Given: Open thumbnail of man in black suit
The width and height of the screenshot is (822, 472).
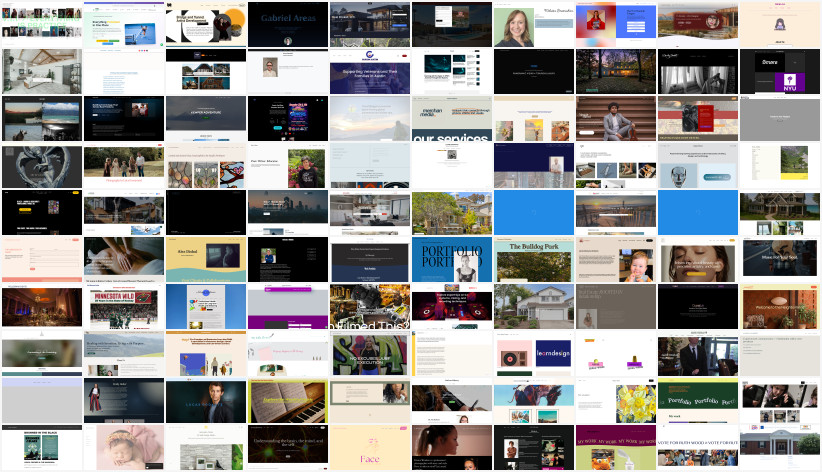Looking at the screenshot, I should click(x=698, y=354).
